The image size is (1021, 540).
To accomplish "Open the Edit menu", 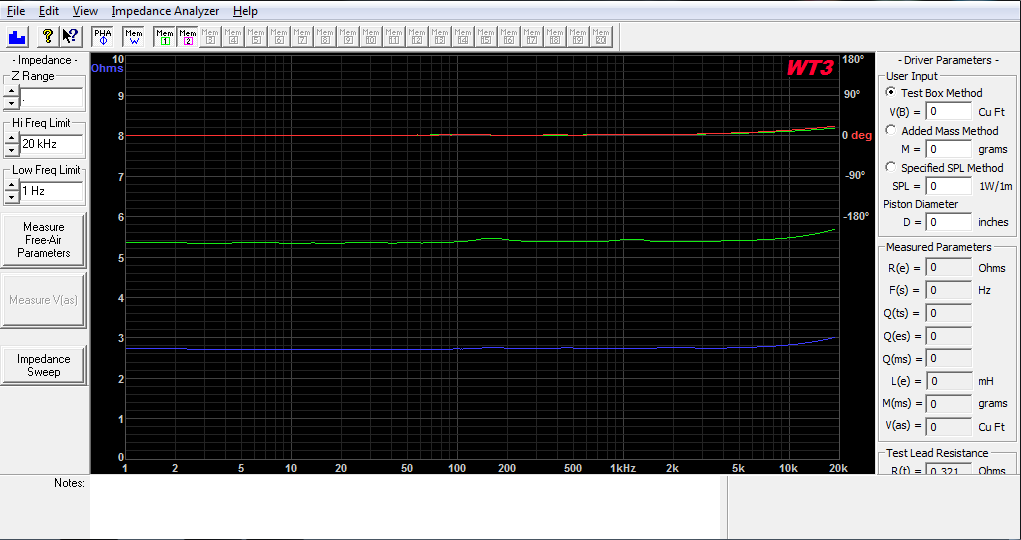I will pyautogui.click(x=49, y=11).
